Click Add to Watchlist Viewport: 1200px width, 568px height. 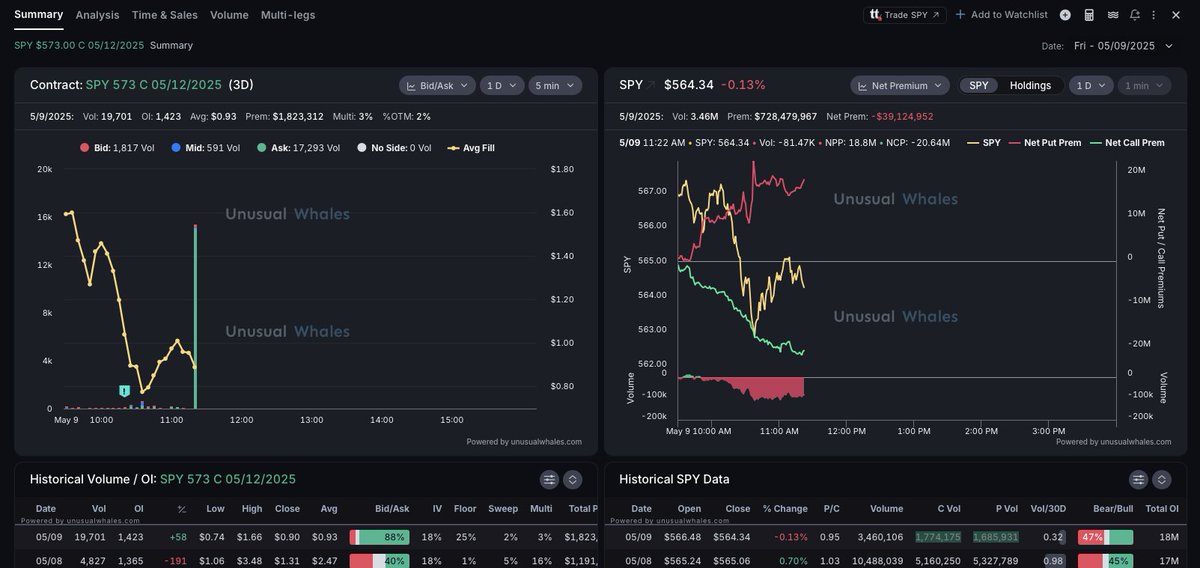(1001, 15)
